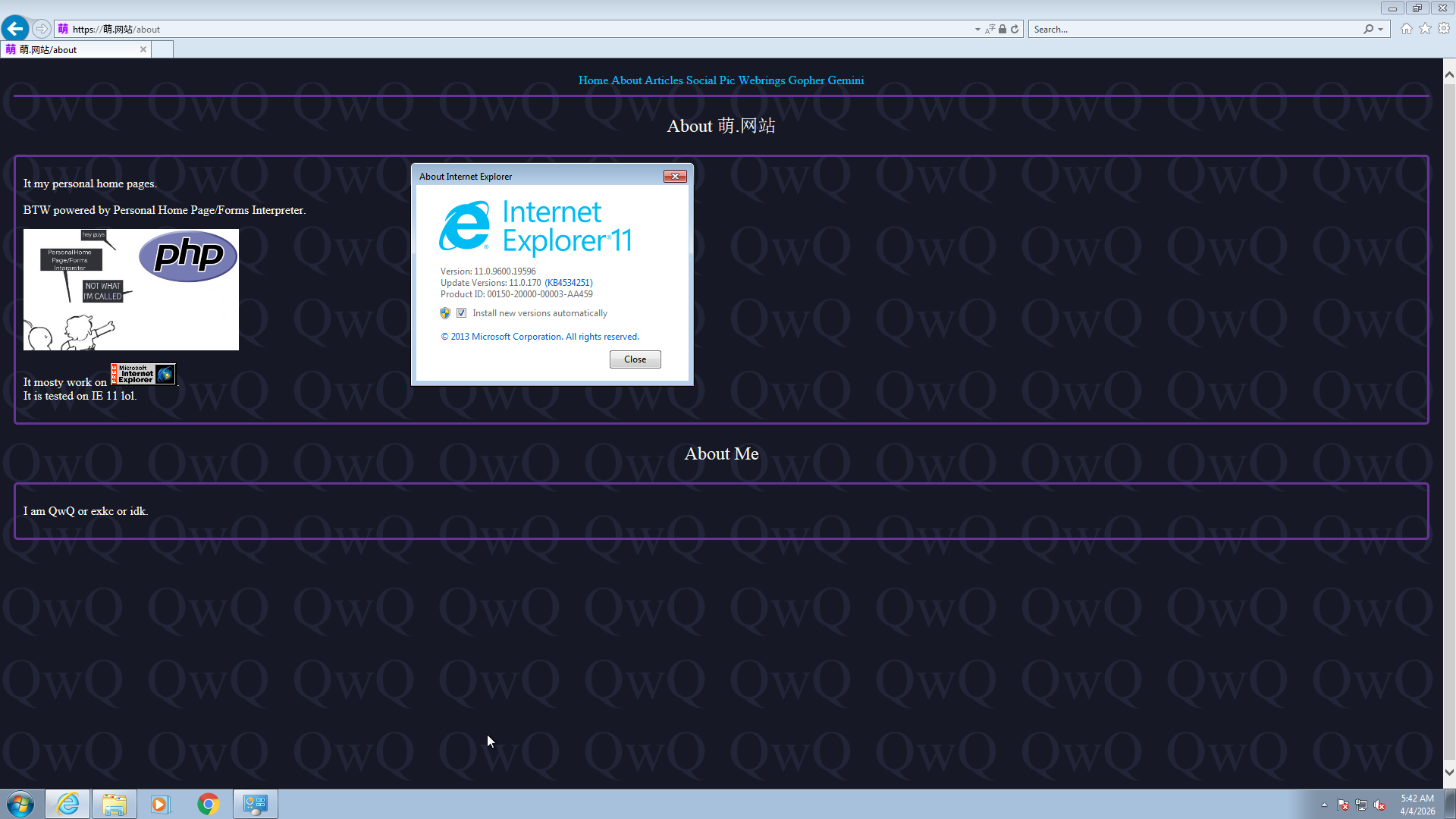Viewport: 1456px width, 819px height.
Task: Click the Close button in About dialog
Action: click(x=635, y=359)
